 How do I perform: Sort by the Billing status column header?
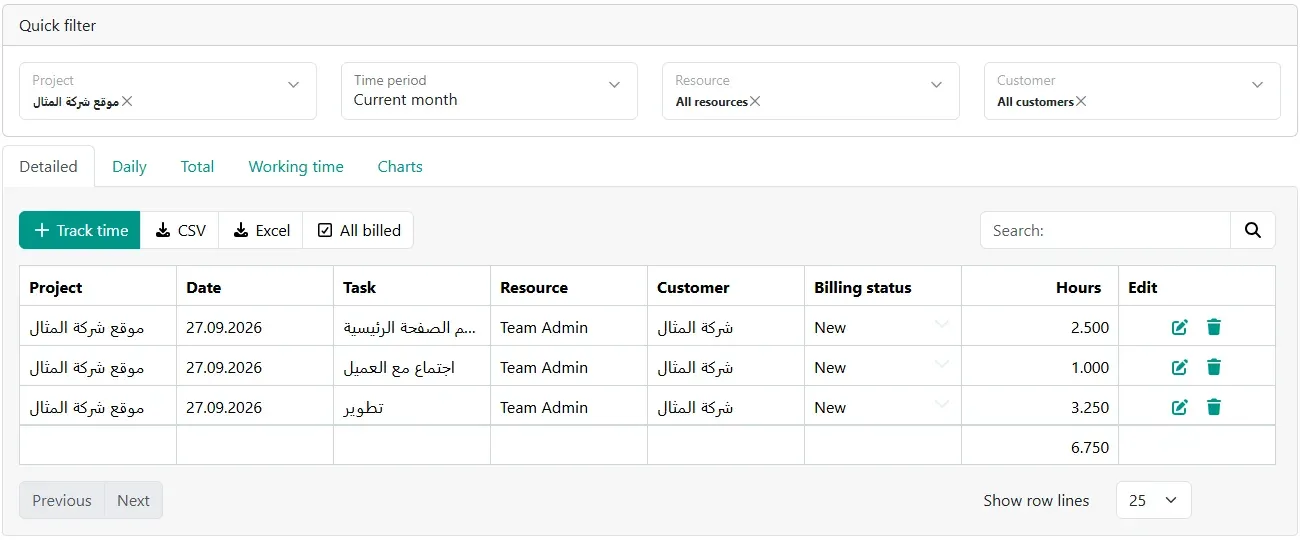pyautogui.click(x=883, y=287)
